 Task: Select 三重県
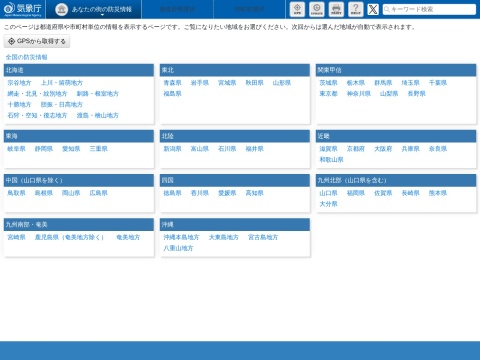click(98, 149)
